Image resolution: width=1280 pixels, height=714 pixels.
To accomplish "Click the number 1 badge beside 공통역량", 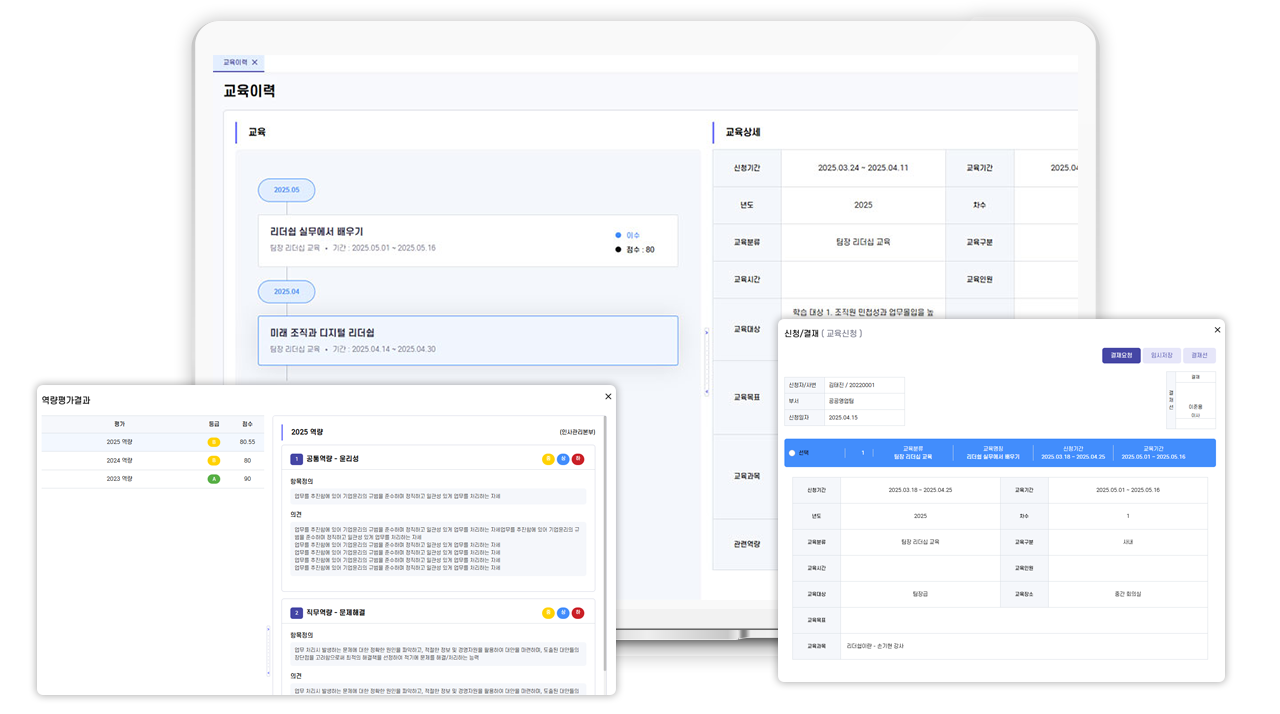I will [296, 459].
